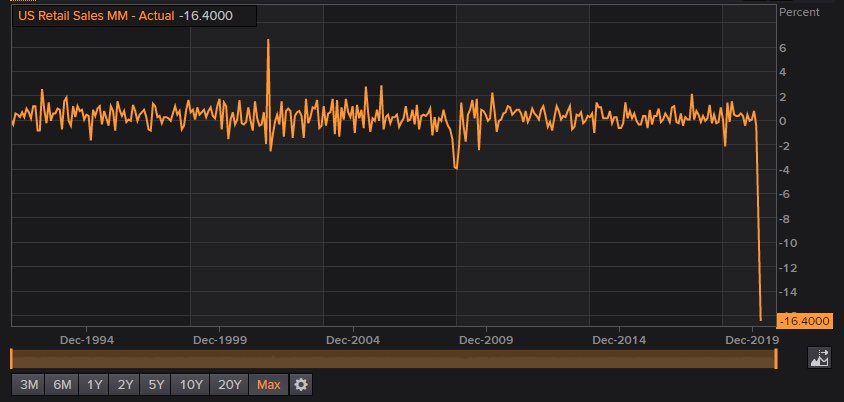Click the orange -16.4000 axis value tag

tap(805, 321)
